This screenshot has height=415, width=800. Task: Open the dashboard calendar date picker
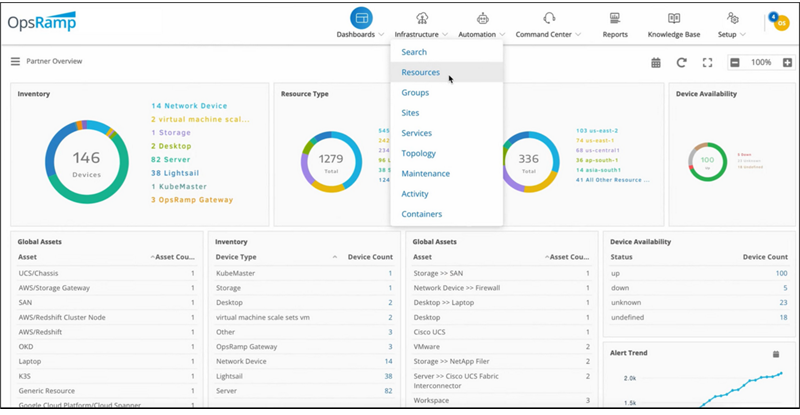656,63
